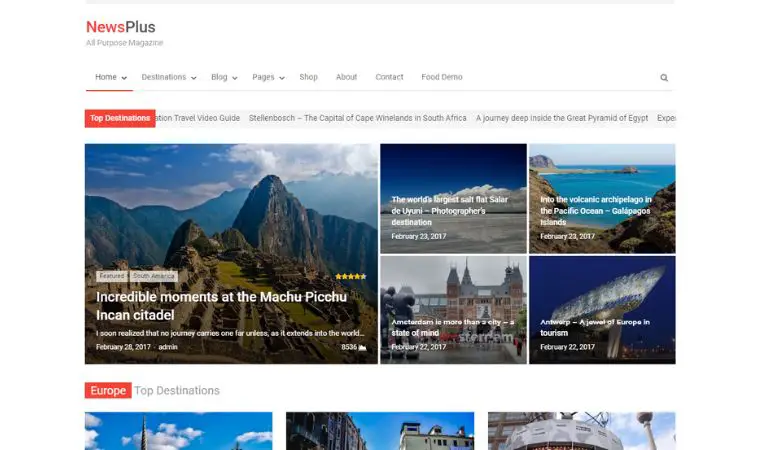Open the Amsterdam state of mind article

(452, 328)
